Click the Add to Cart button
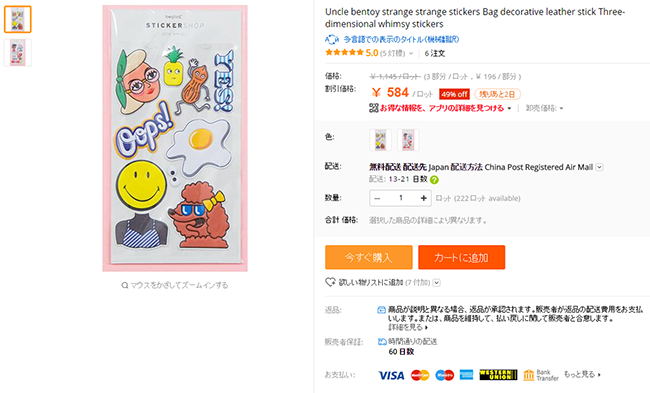The image size is (650, 393). tap(461, 257)
